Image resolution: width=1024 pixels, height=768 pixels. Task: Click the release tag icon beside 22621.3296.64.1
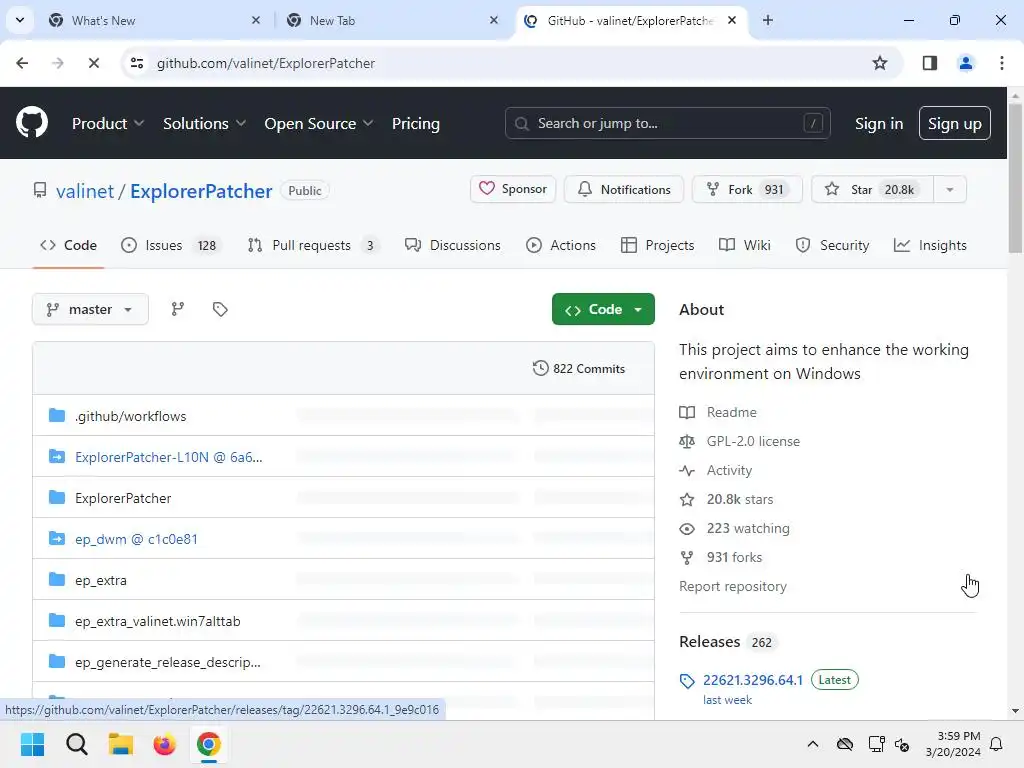coord(687,681)
